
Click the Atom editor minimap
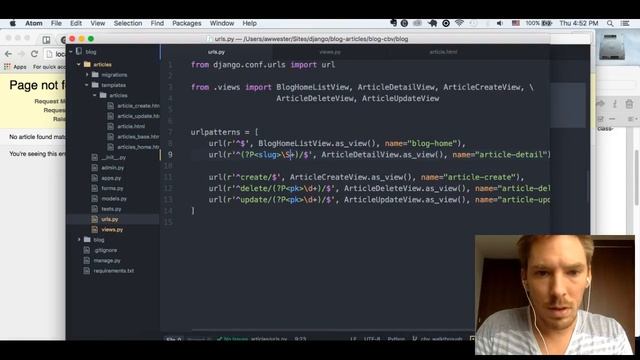coord(568,105)
